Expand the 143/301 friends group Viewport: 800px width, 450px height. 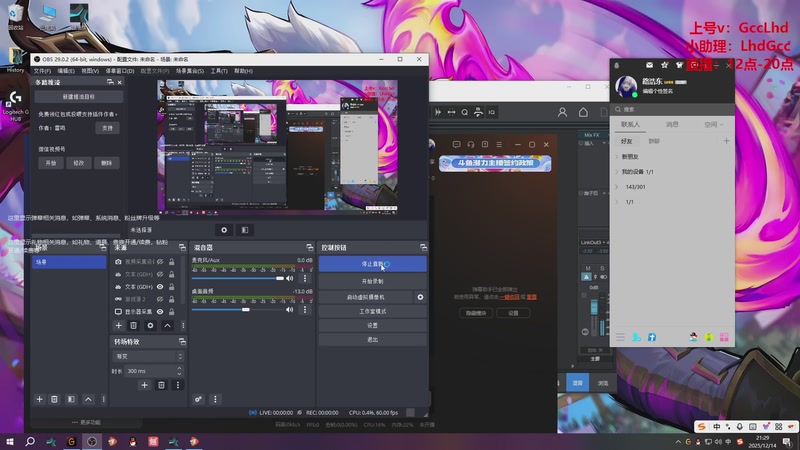click(617, 187)
